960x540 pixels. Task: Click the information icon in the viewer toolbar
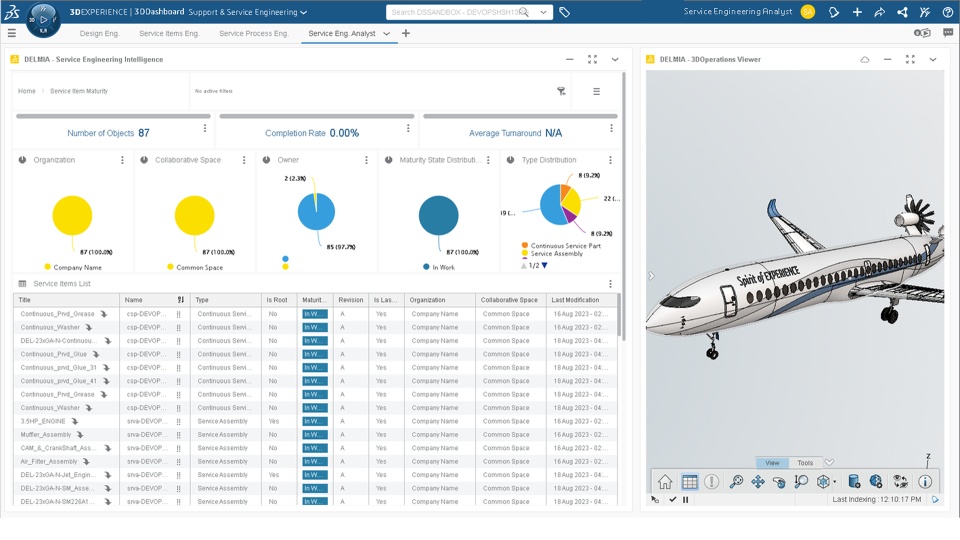[x=924, y=482]
